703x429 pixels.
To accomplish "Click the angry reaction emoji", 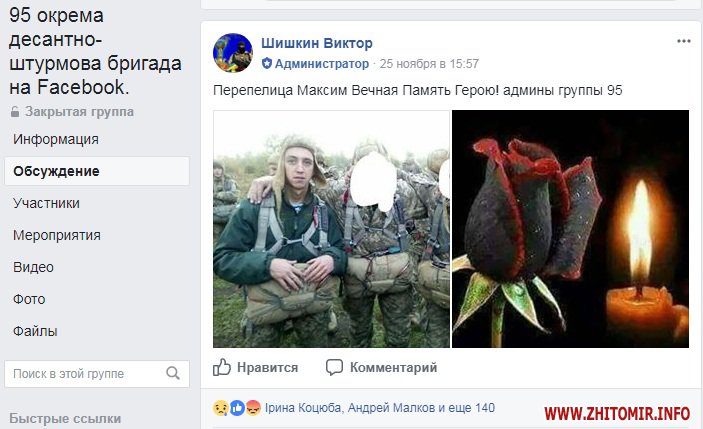I will 253,408.
